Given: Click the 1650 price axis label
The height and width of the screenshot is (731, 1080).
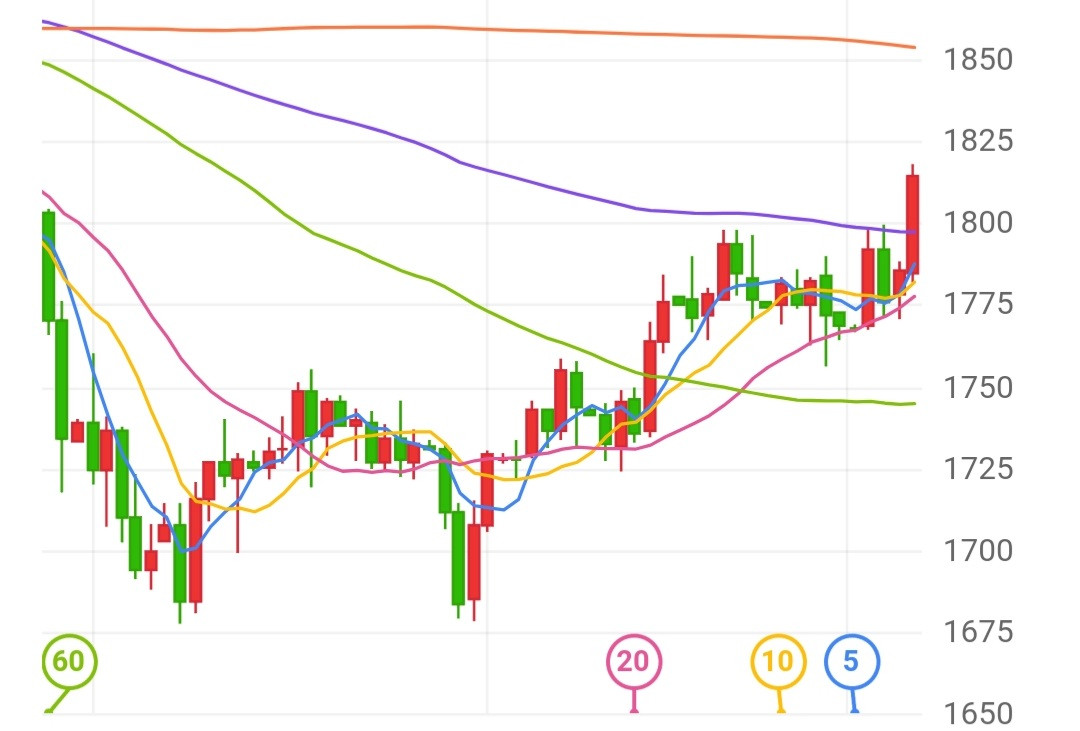Looking at the screenshot, I should pos(978,714).
